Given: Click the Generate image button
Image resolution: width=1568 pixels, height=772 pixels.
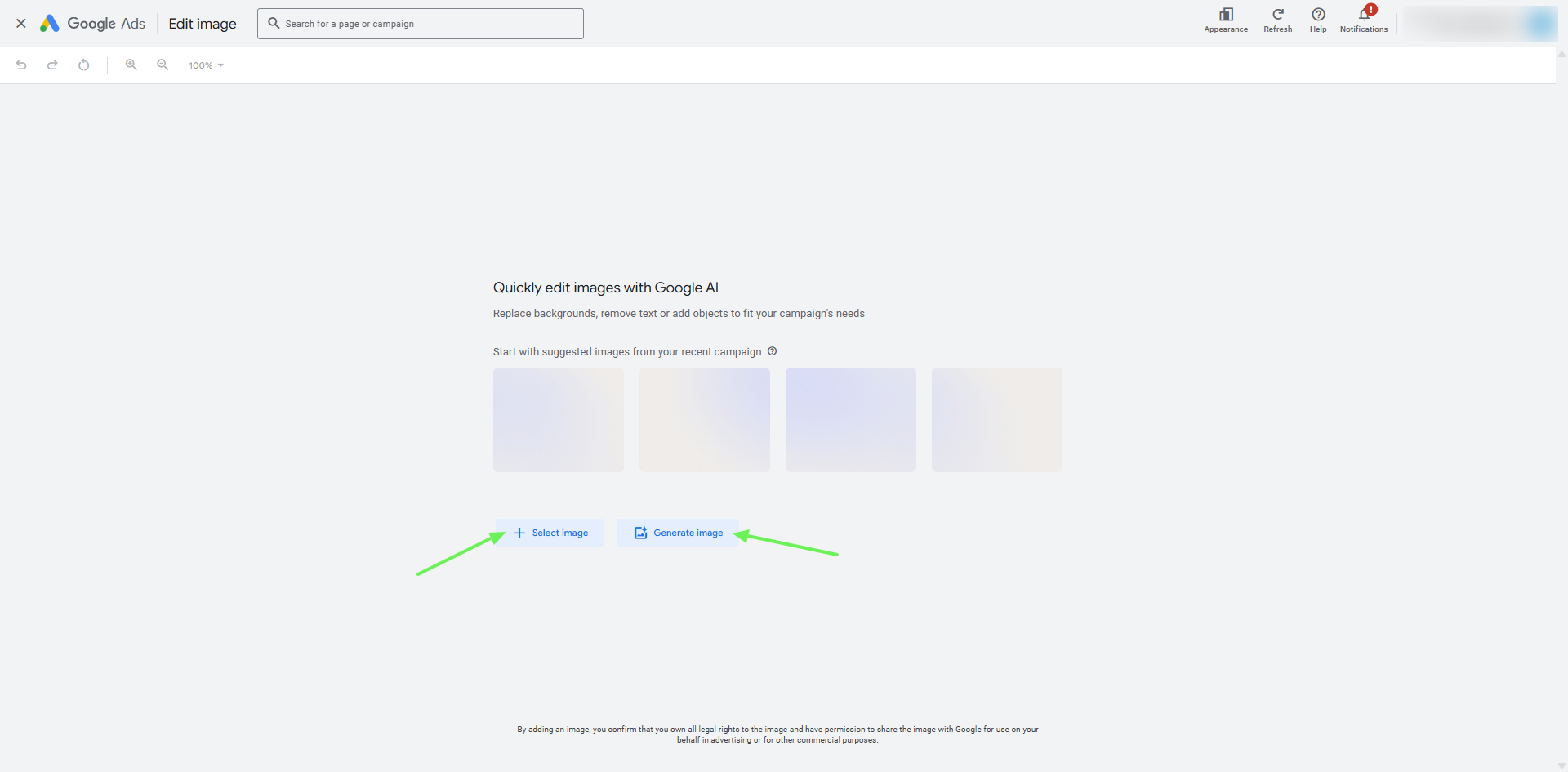Looking at the screenshot, I should pyautogui.click(x=678, y=533).
